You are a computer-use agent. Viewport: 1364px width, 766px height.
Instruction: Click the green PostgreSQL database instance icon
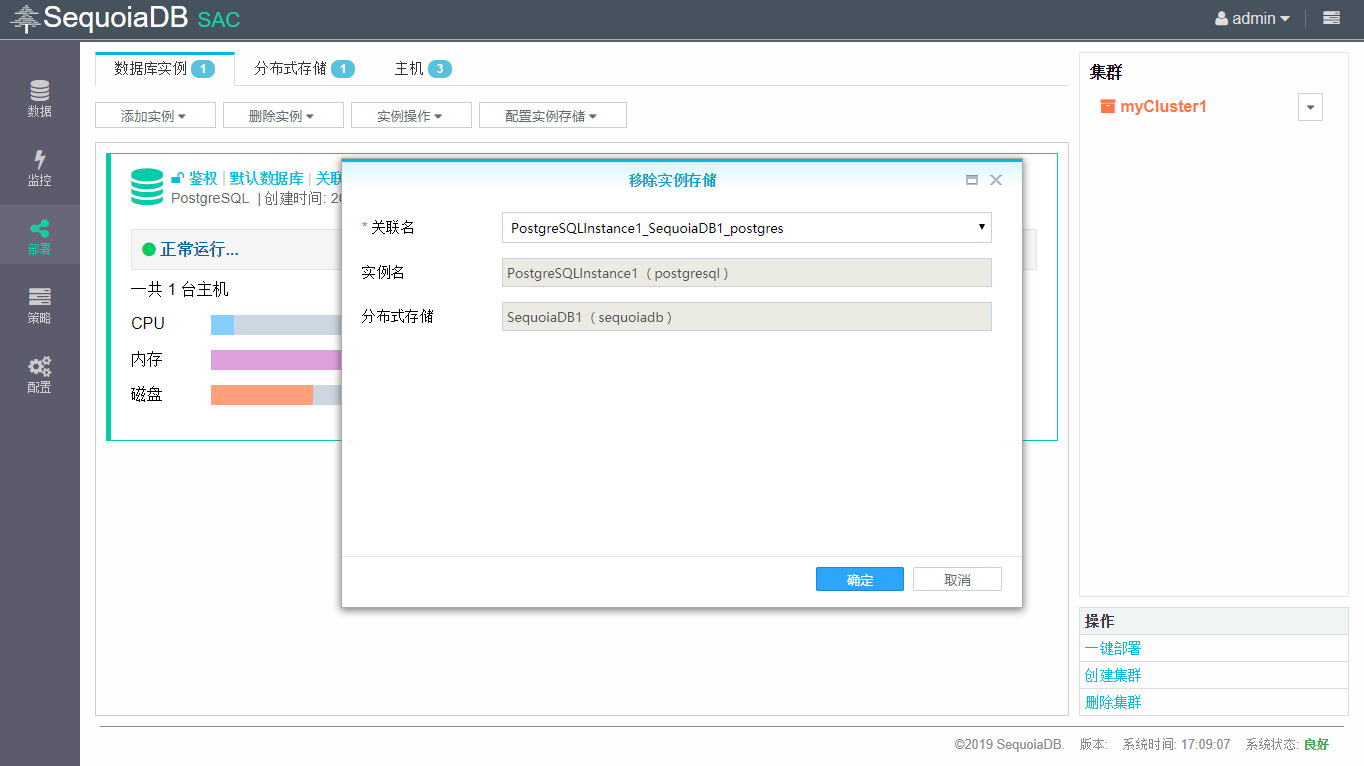[x=147, y=187]
